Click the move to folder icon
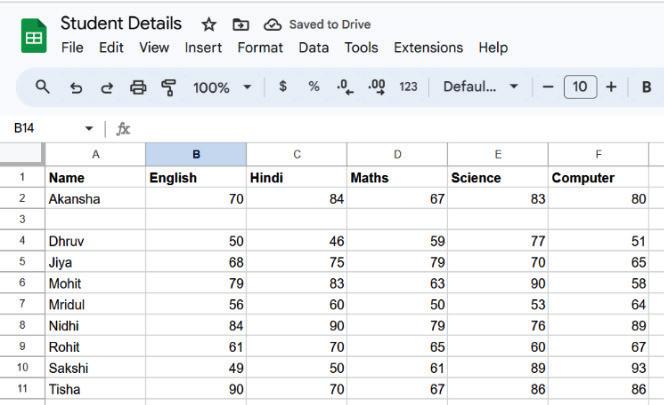The width and height of the screenshot is (664, 405). coord(240,24)
